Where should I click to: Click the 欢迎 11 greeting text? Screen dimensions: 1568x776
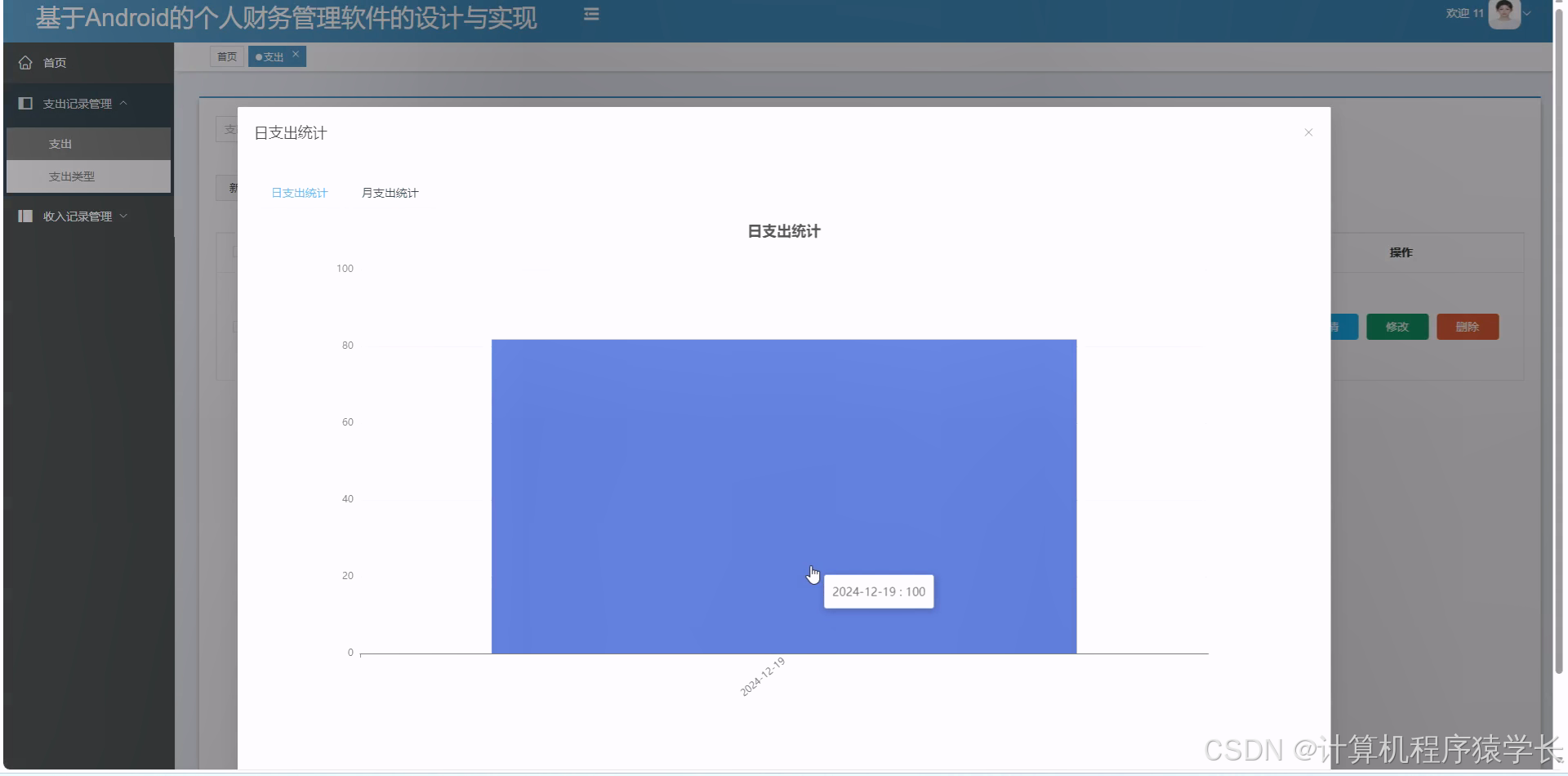tap(1464, 13)
